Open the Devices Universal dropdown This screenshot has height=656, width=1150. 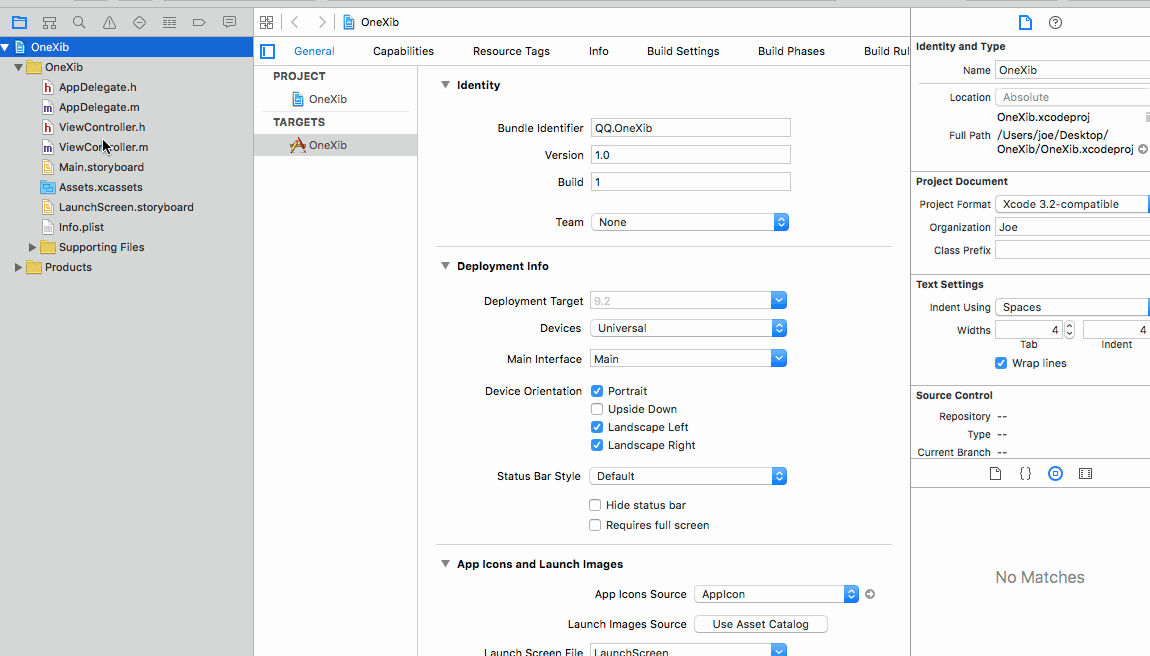pyautogui.click(x=689, y=328)
